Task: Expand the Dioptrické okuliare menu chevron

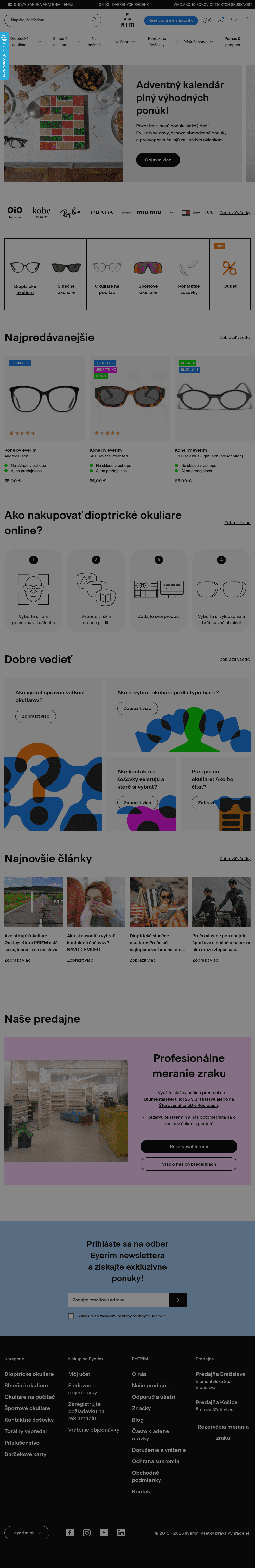Action: click(40, 41)
